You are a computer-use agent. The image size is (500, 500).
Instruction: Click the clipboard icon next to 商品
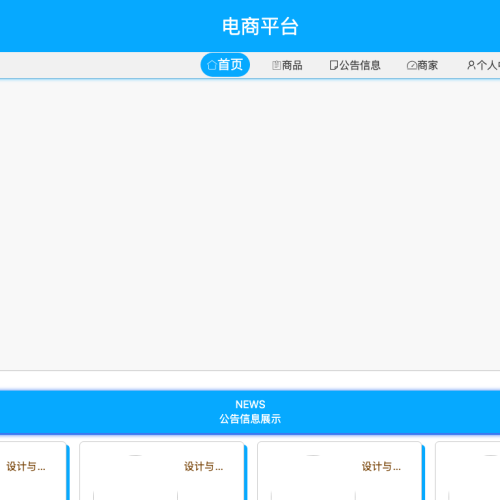(x=276, y=65)
